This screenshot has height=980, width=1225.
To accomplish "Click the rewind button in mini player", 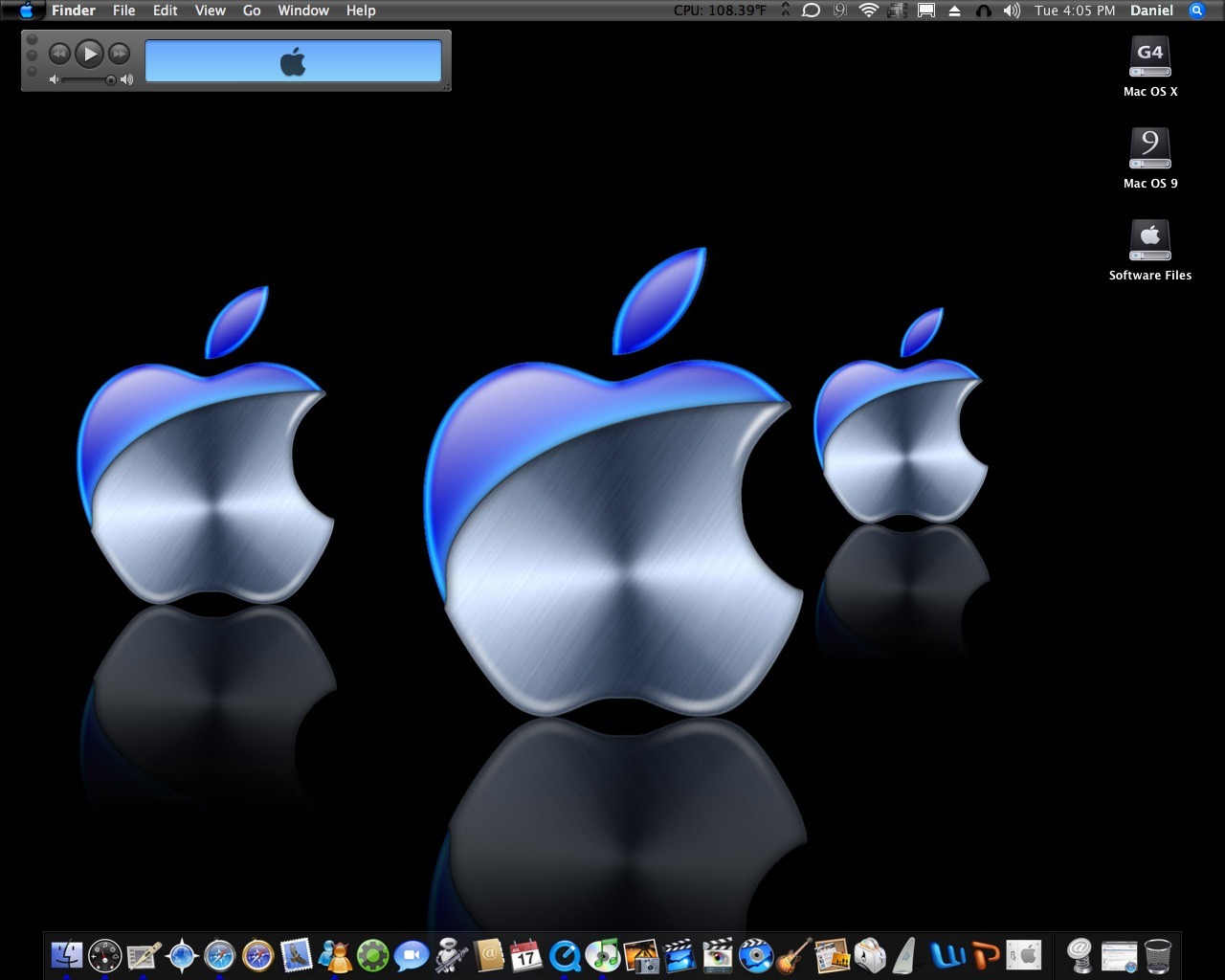I will [x=59, y=54].
